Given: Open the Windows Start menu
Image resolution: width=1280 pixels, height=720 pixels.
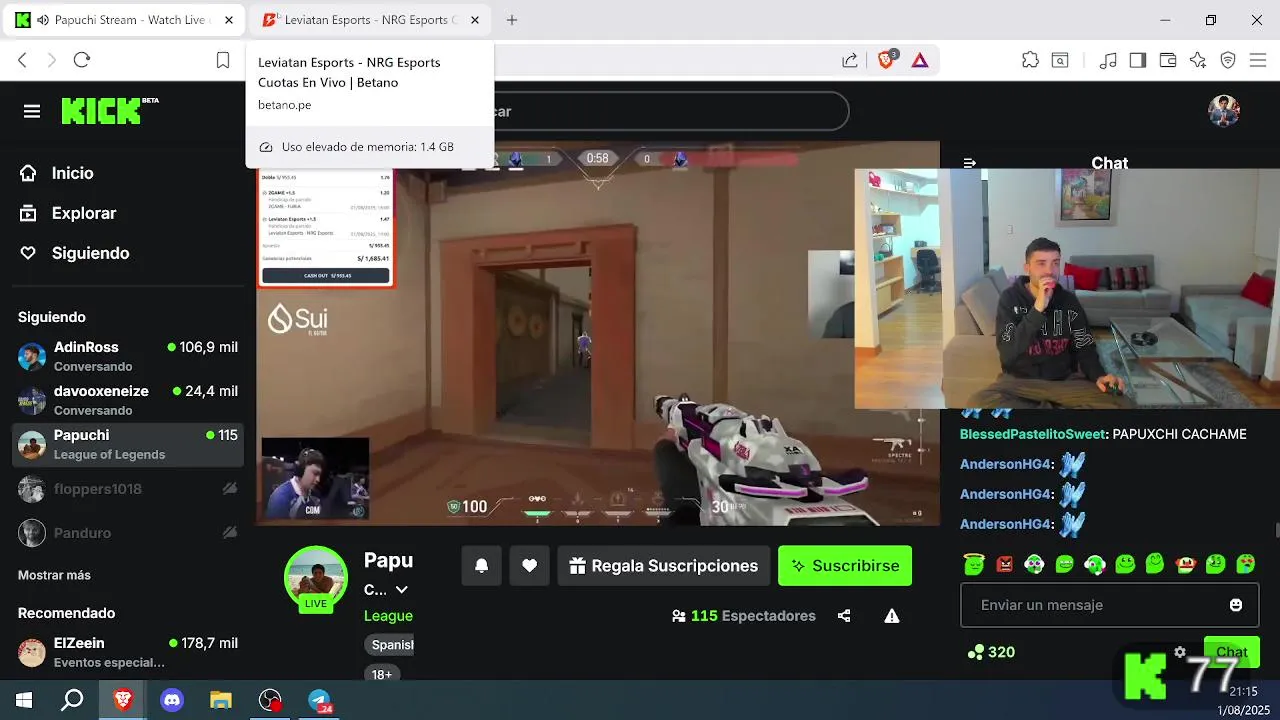Looking at the screenshot, I should (24, 700).
